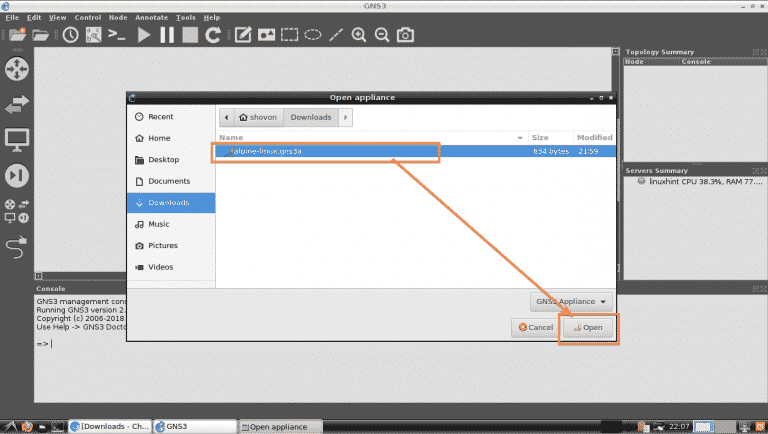Select the insert picture tool
768x434 pixels.
(266, 35)
